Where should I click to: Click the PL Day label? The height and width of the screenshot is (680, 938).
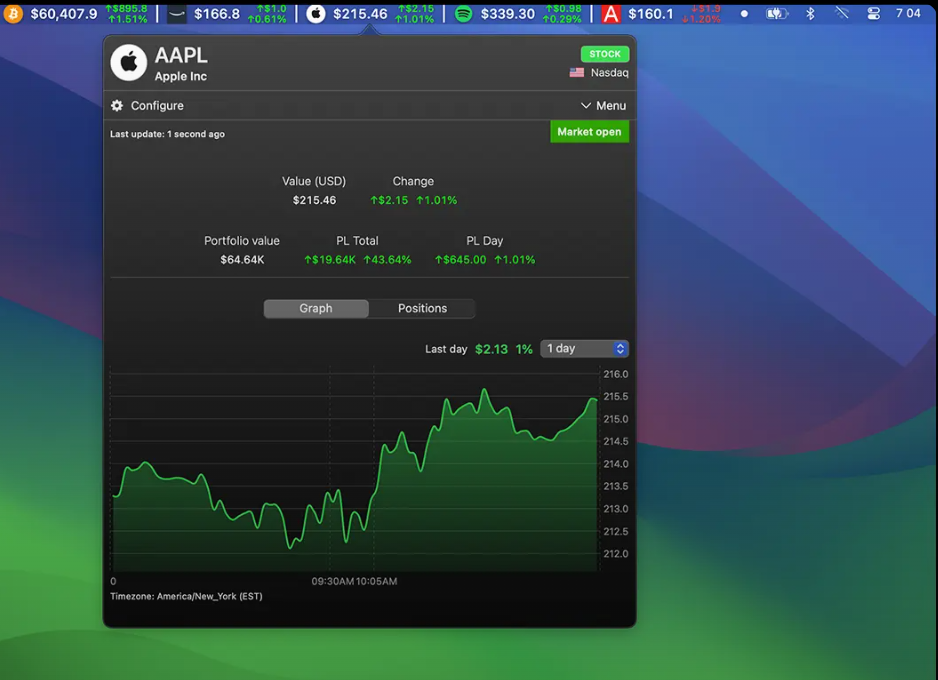(485, 241)
